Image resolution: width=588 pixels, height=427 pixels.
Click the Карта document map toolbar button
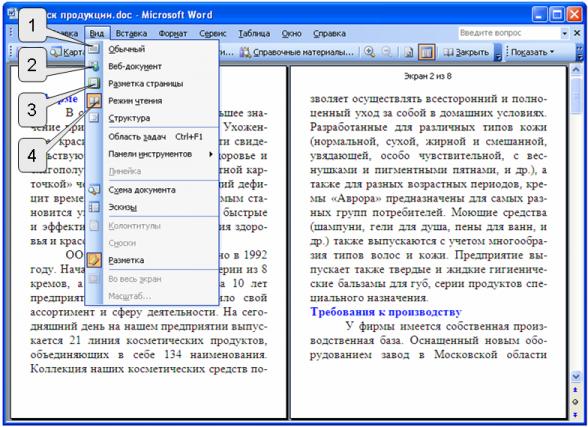[x=67, y=52]
